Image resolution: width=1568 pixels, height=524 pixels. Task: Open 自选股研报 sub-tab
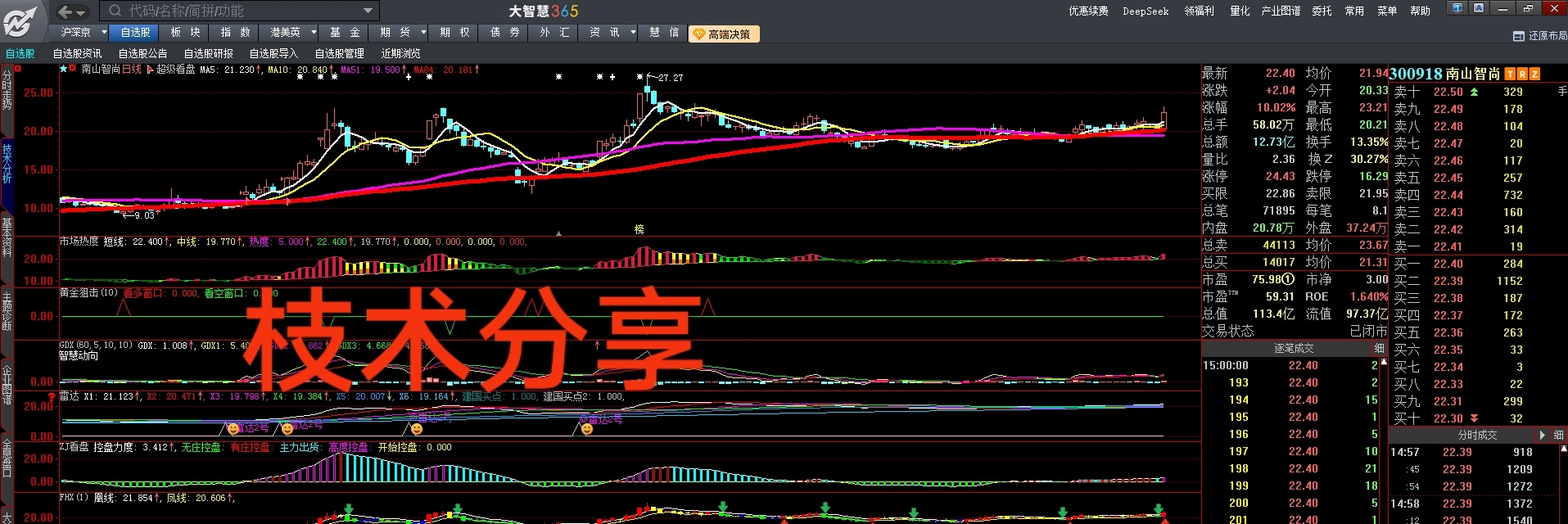[208, 53]
